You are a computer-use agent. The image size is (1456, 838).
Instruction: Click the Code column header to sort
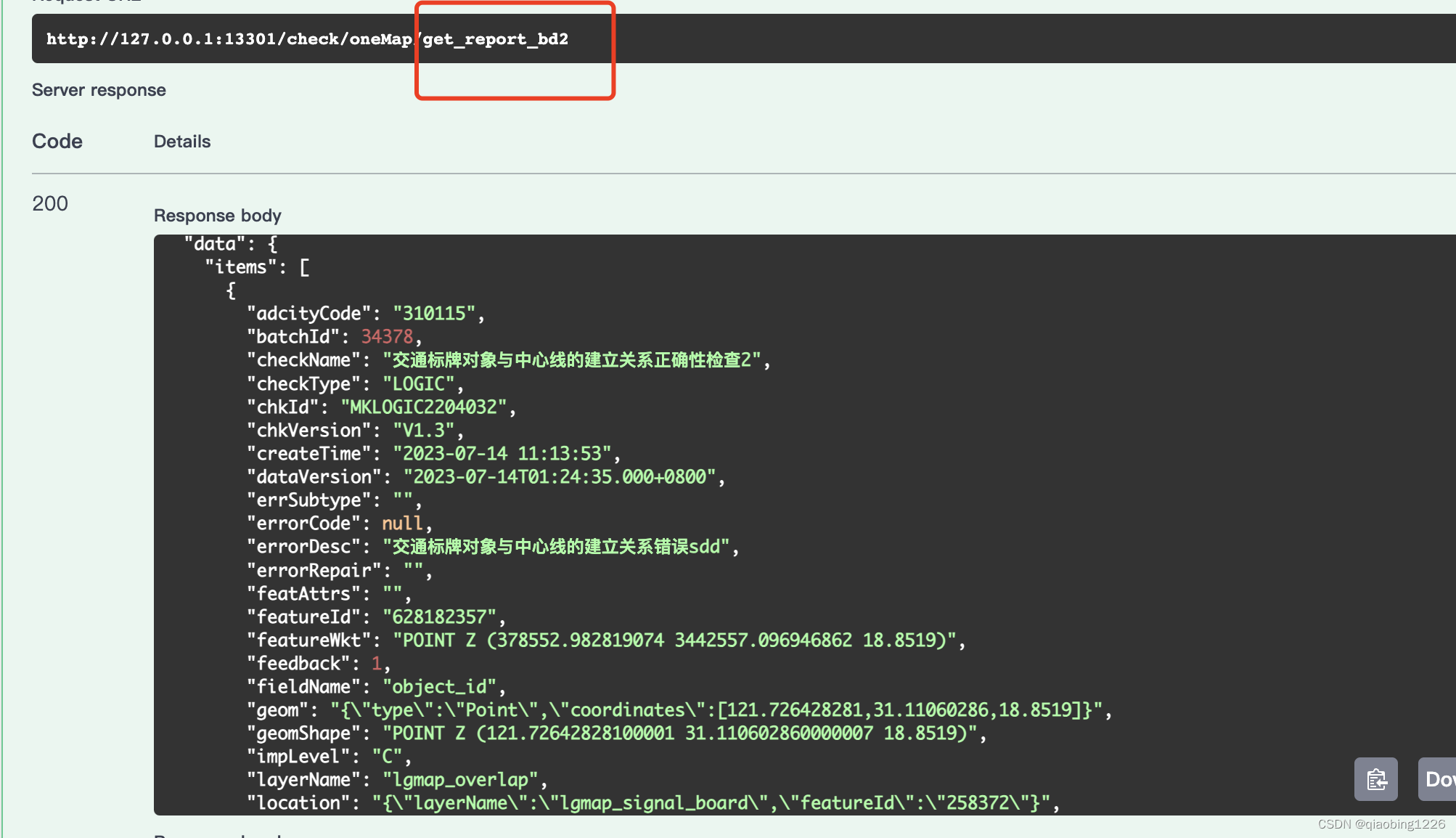57,141
